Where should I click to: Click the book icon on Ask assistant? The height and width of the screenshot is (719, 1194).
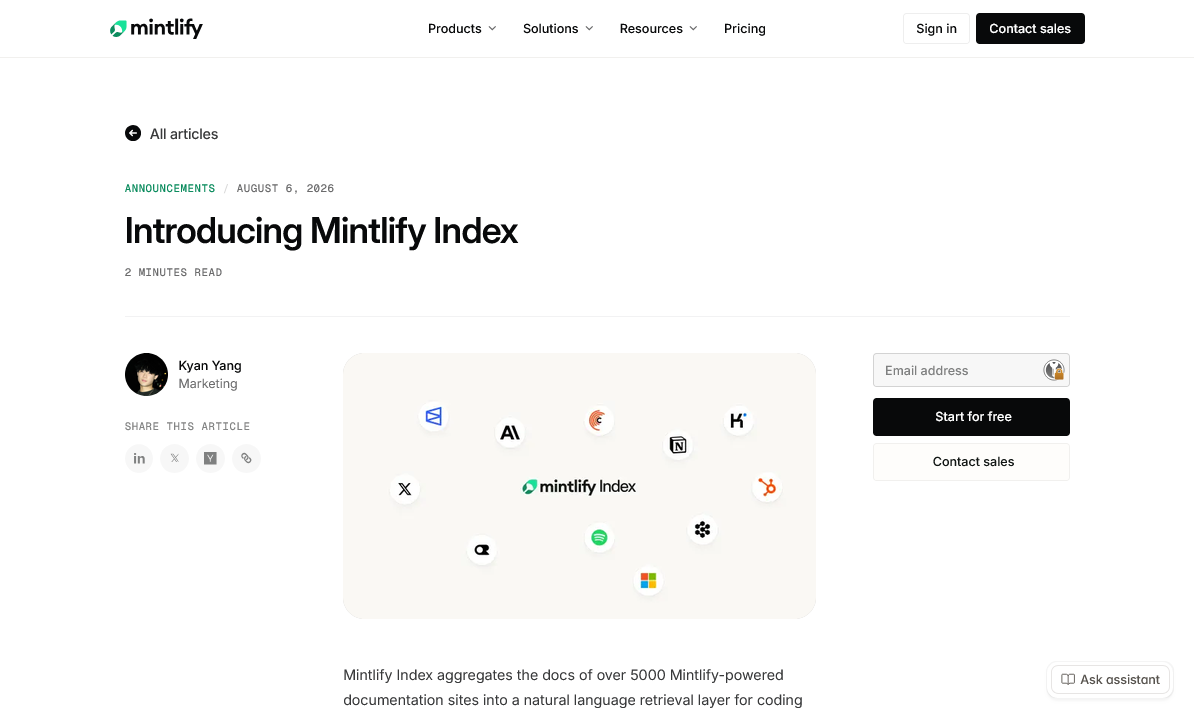pyautogui.click(x=1068, y=679)
